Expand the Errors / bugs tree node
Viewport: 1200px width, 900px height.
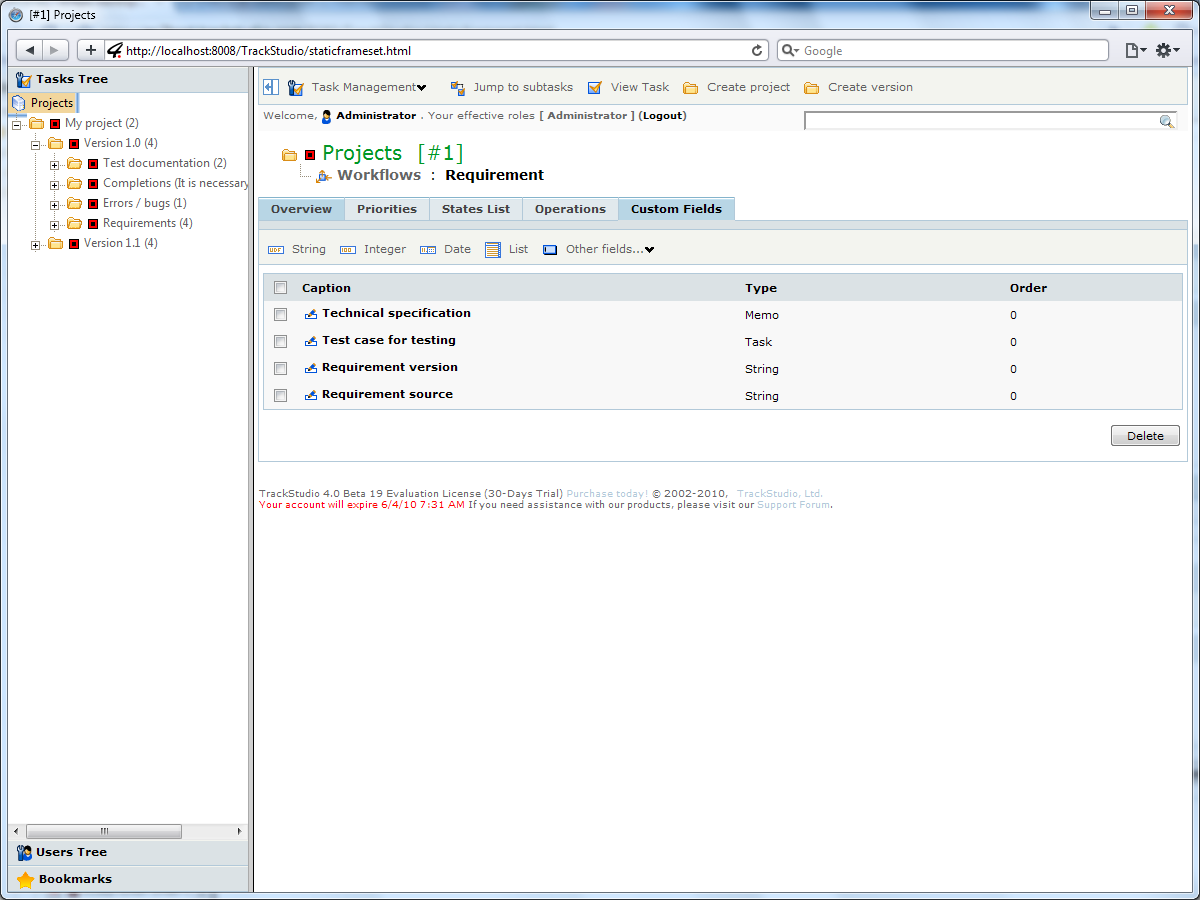(55, 205)
